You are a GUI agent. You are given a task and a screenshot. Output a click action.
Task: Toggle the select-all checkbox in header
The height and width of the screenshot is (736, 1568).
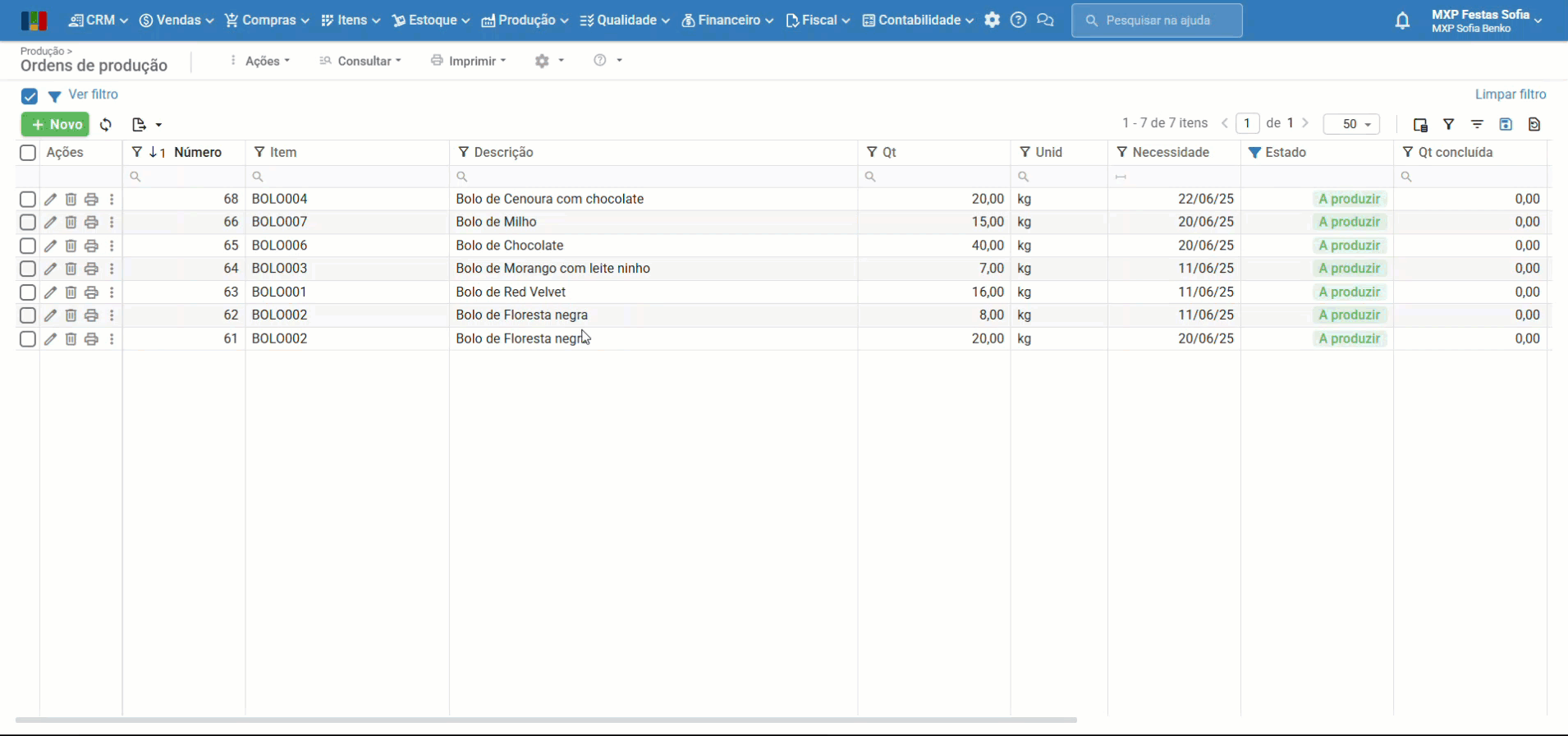click(x=28, y=153)
